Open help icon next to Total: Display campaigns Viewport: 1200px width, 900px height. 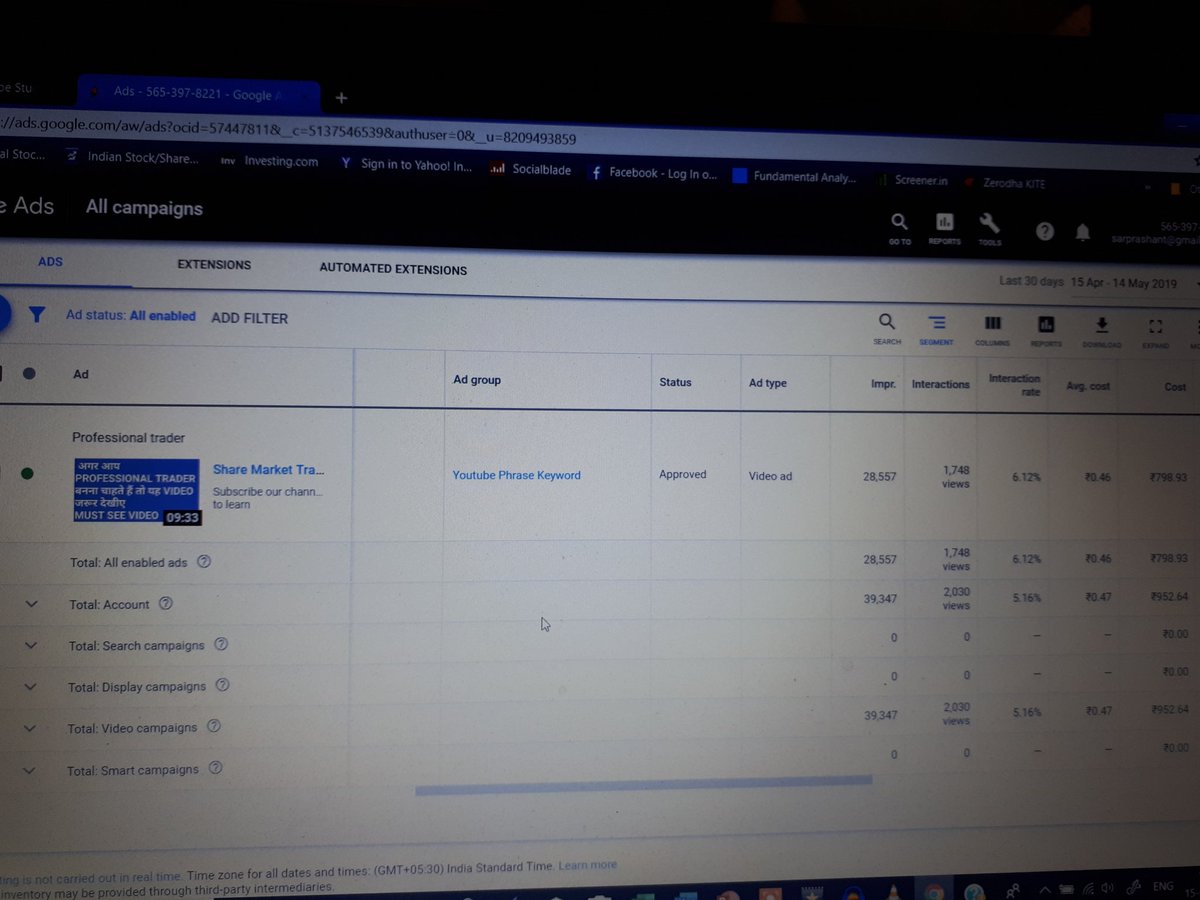(x=222, y=685)
